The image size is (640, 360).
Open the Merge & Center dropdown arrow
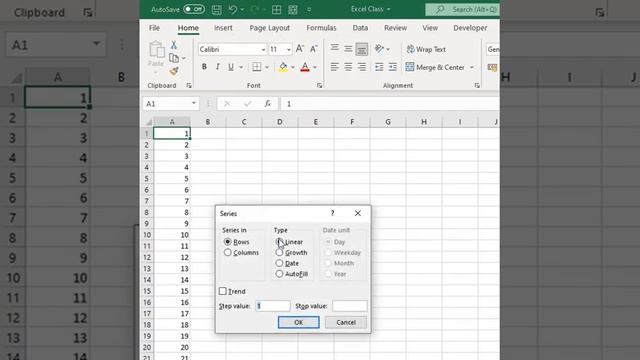click(472, 67)
